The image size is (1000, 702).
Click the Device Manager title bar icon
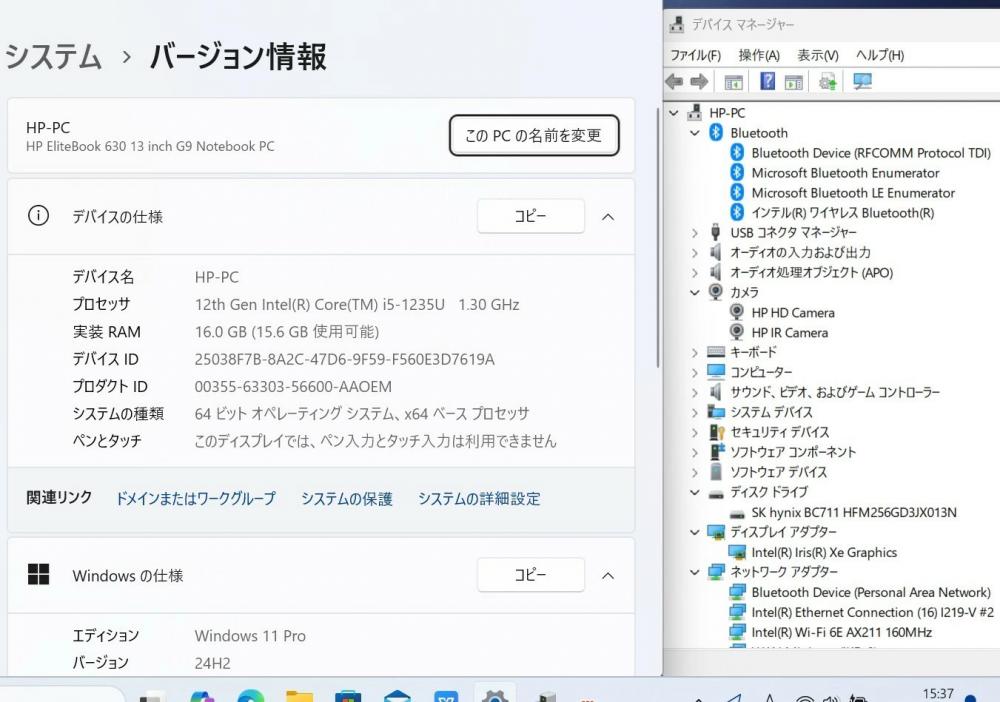[x=676, y=24]
